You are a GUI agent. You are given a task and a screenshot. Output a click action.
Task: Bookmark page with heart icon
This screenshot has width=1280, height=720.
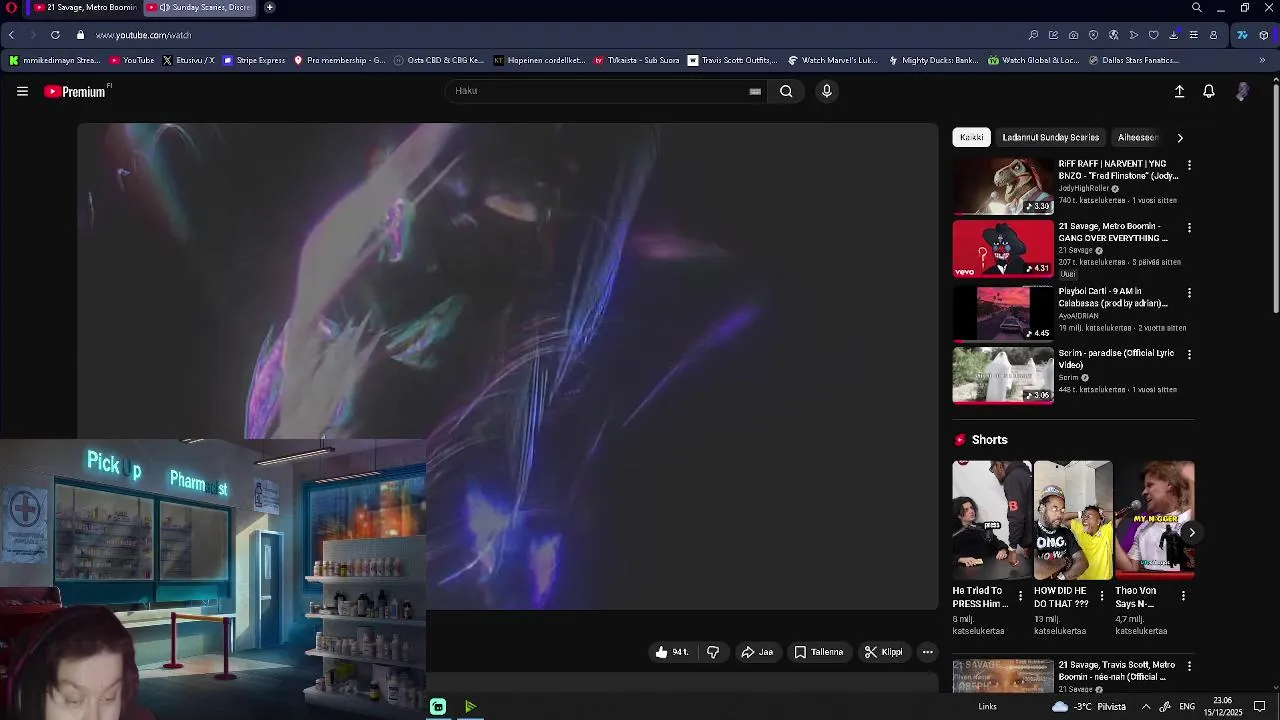tap(1153, 35)
